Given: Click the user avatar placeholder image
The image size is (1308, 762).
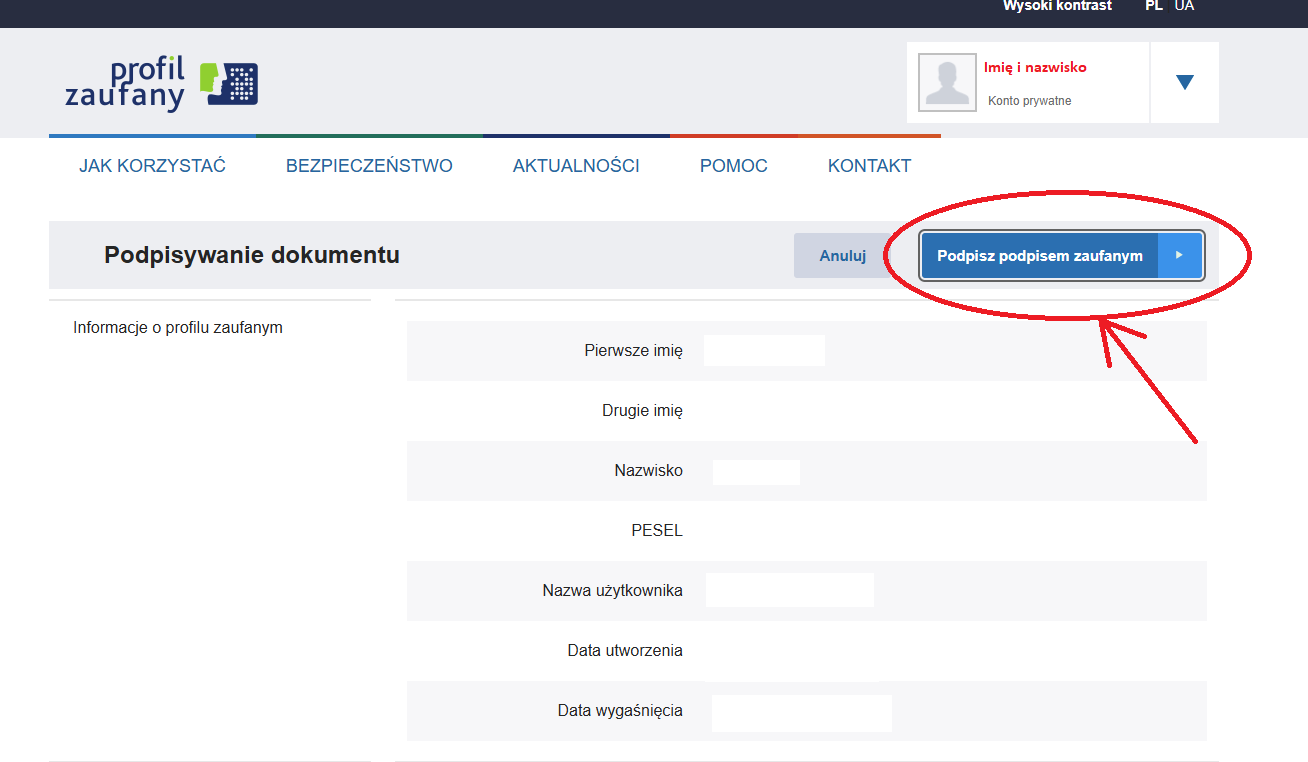Looking at the screenshot, I should [x=947, y=82].
